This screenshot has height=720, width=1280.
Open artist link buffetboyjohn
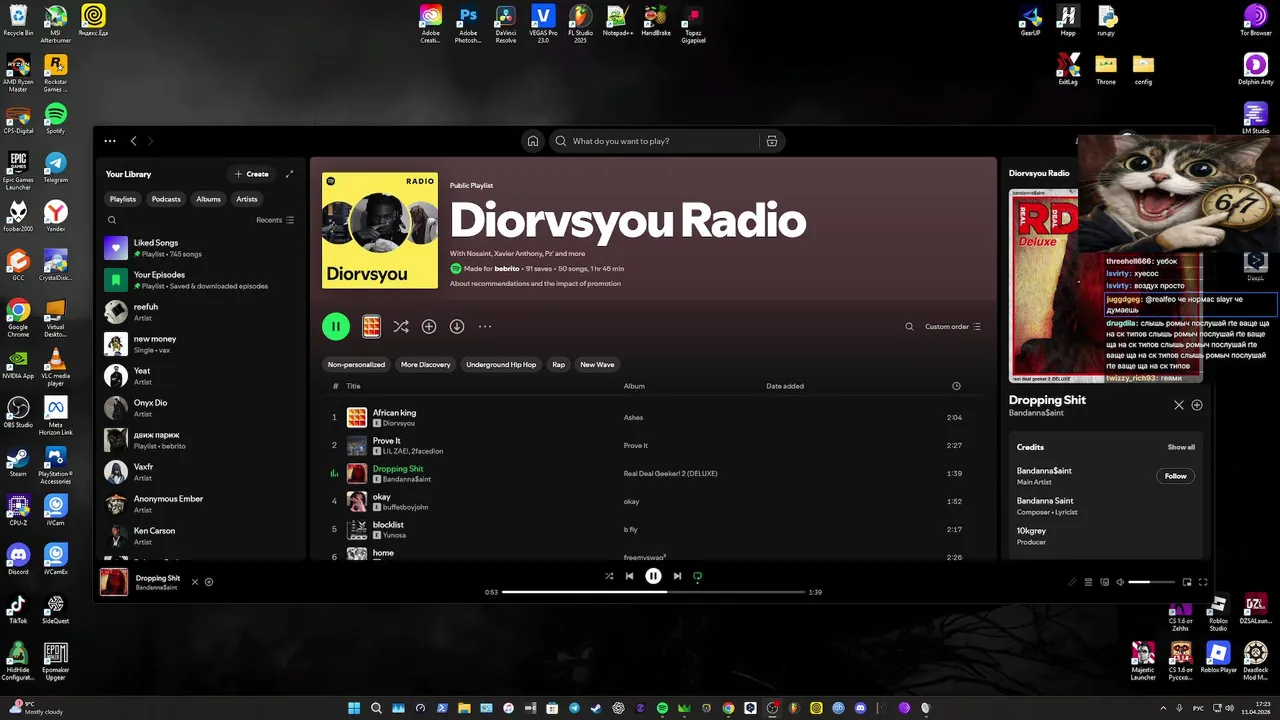click(405, 507)
